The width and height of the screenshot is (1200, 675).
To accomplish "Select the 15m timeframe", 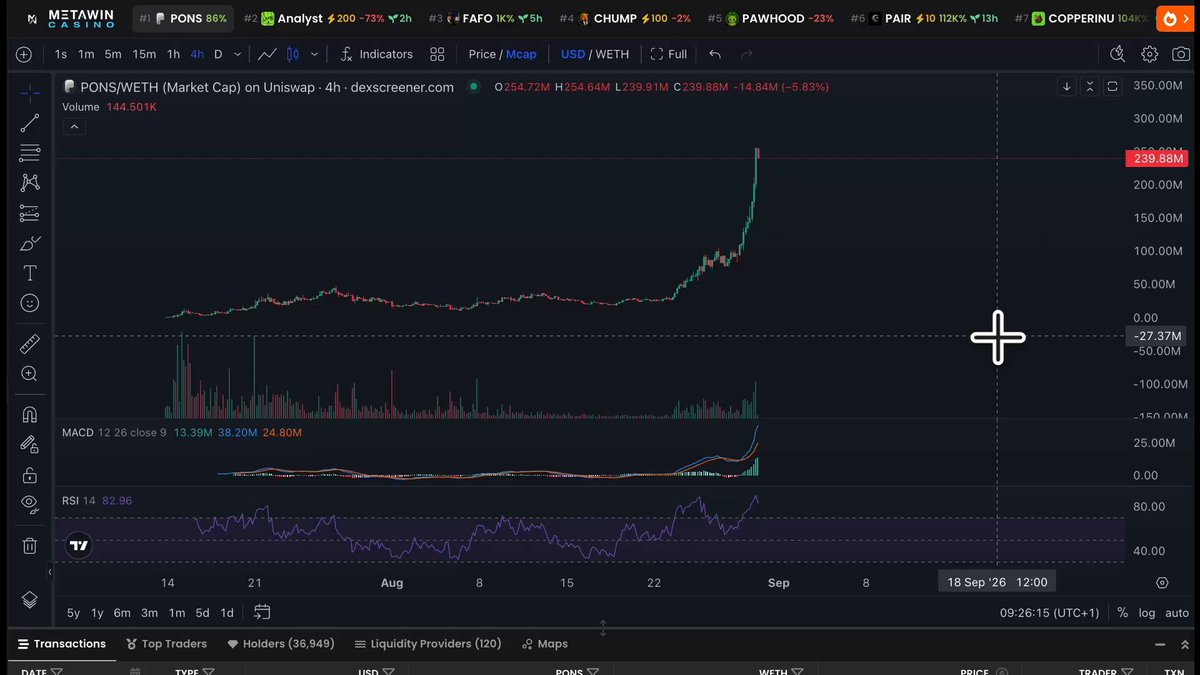I will [144, 54].
